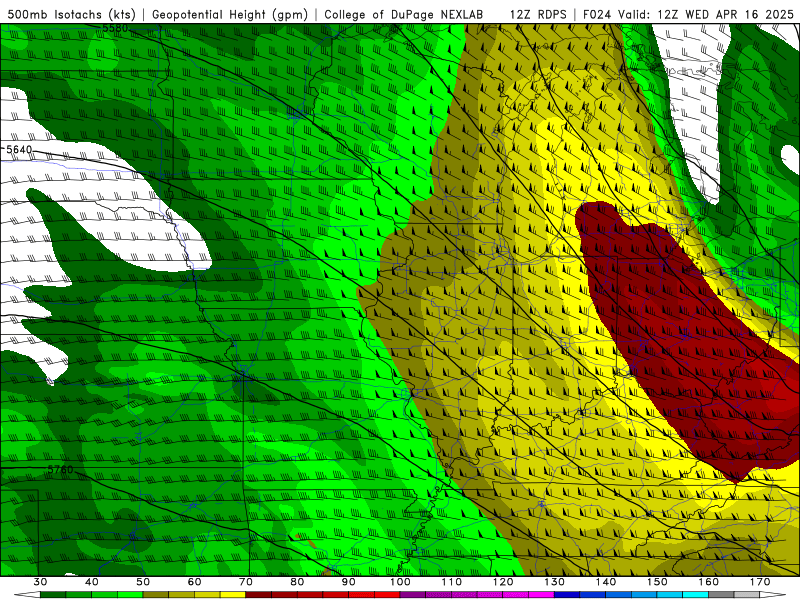Viewport: 800px width, 600px height.
Task: Click the 90 value on the color scale
Action: pos(348,582)
